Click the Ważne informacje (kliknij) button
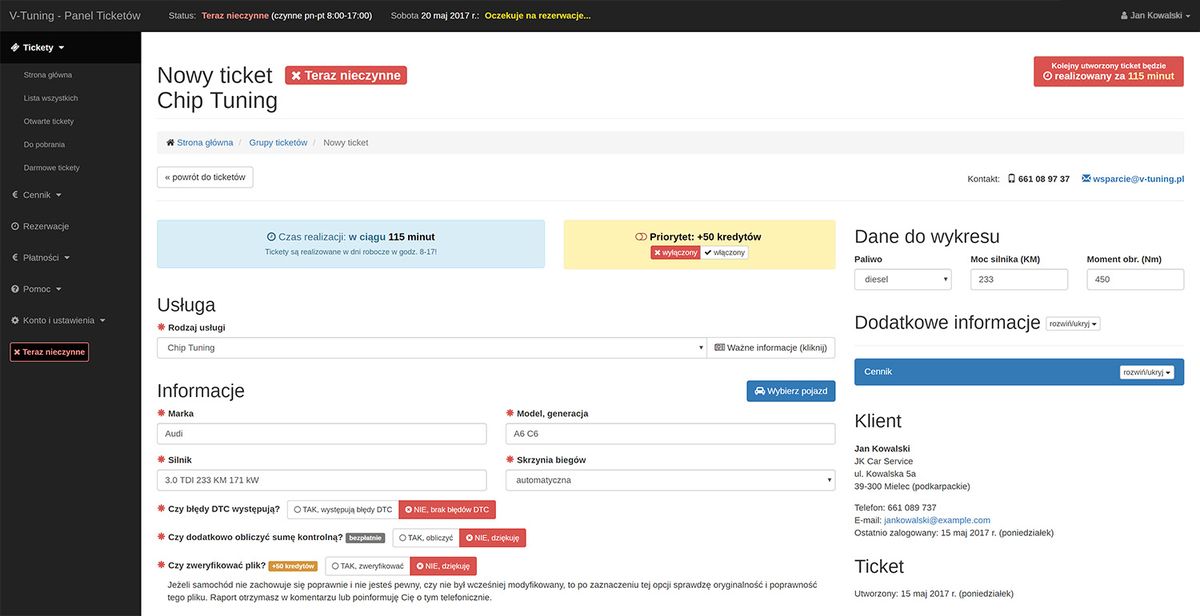The height and width of the screenshot is (616, 1200). pos(770,348)
